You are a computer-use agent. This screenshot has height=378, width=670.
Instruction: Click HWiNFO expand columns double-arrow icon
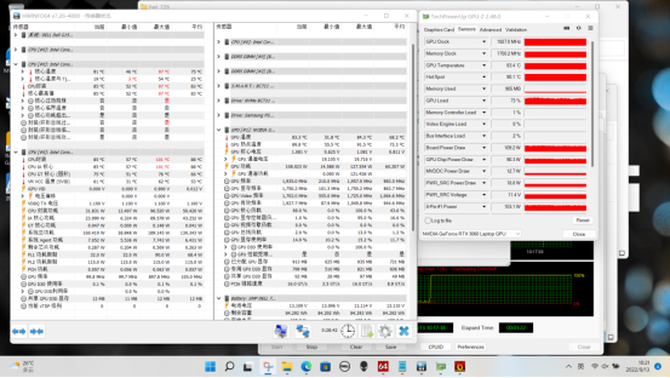tap(19, 331)
